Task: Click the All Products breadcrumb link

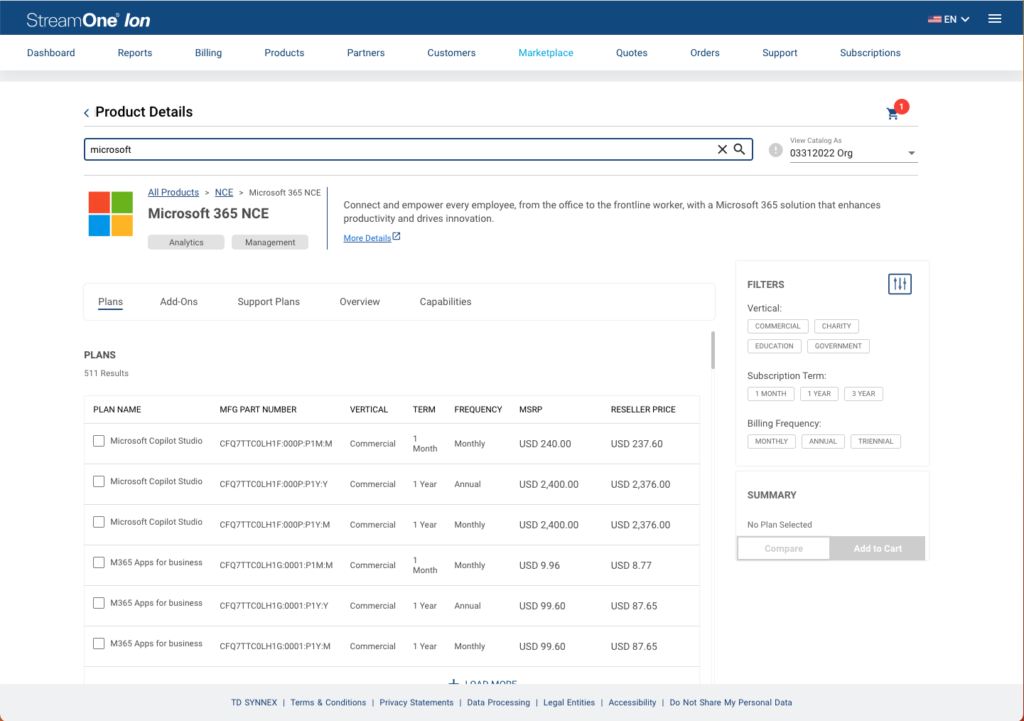Action: pyautogui.click(x=173, y=193)
